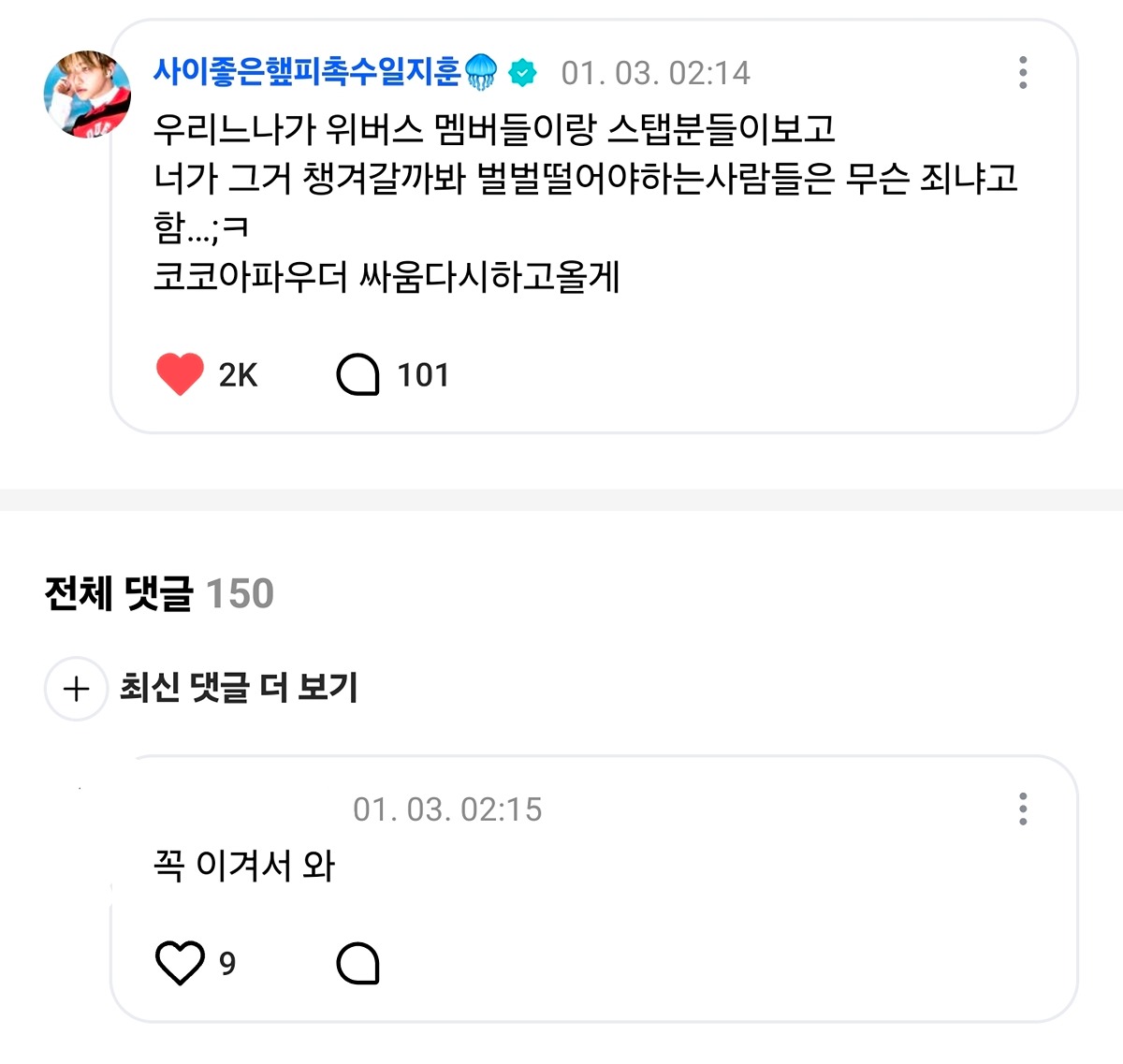Open profile via username 사이좋은햅피촉수일지훈
This screenshot has height=1064, width=1123.
coord(307,72)
